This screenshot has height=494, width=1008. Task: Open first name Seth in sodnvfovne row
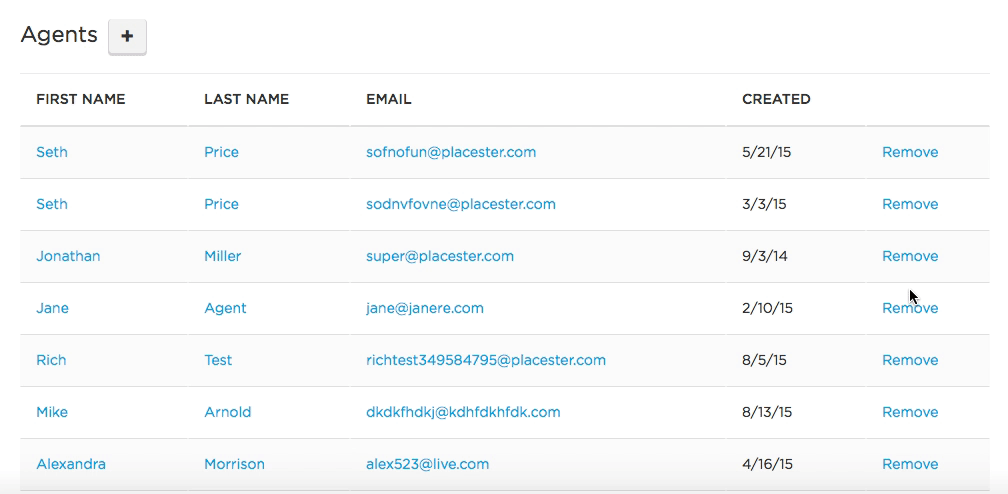pos(51,205)
